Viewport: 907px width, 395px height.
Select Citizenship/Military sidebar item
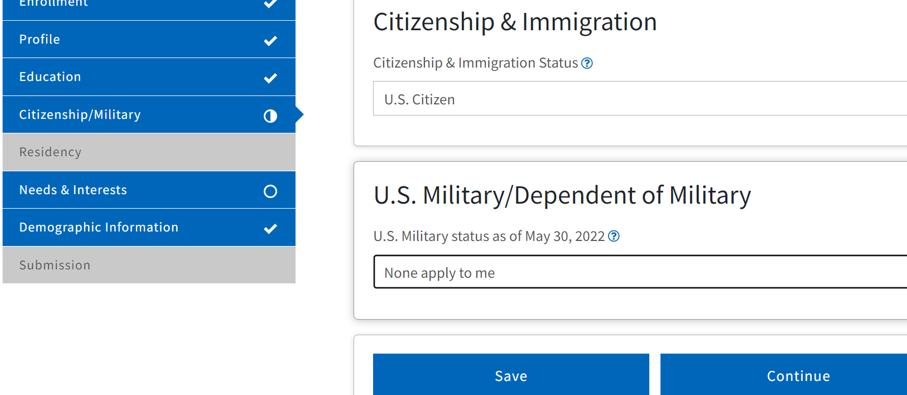pyautogui.click(x=149, y=115)
